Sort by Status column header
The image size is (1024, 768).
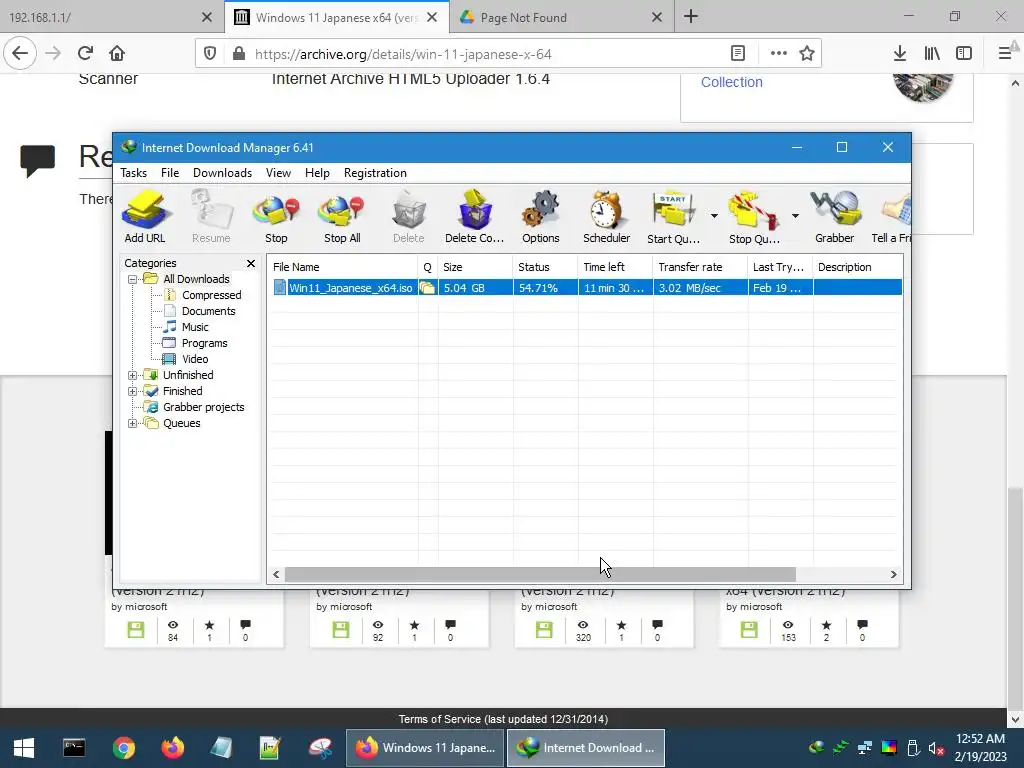tap(545, 267)
